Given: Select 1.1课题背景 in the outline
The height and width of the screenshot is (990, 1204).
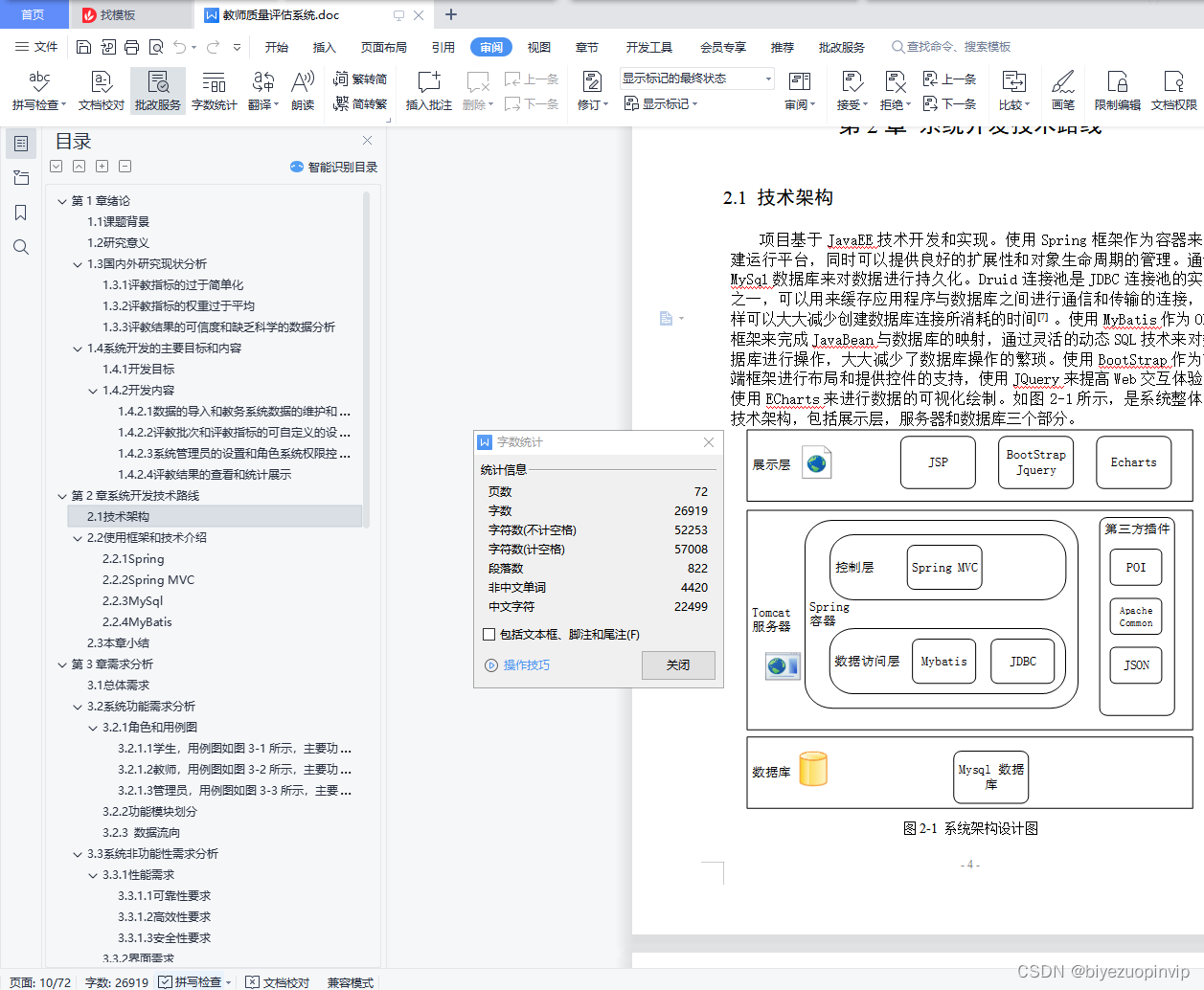Looking at the screenshot, I should [x=119, y=222].
